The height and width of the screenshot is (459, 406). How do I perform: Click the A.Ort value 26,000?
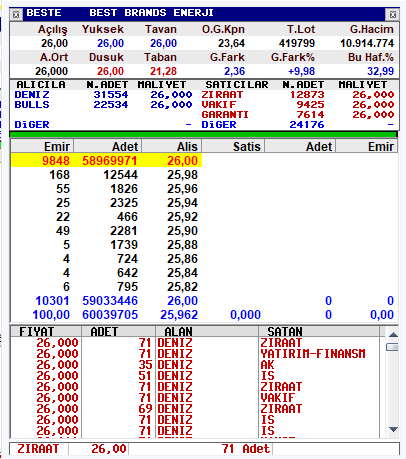51,71
